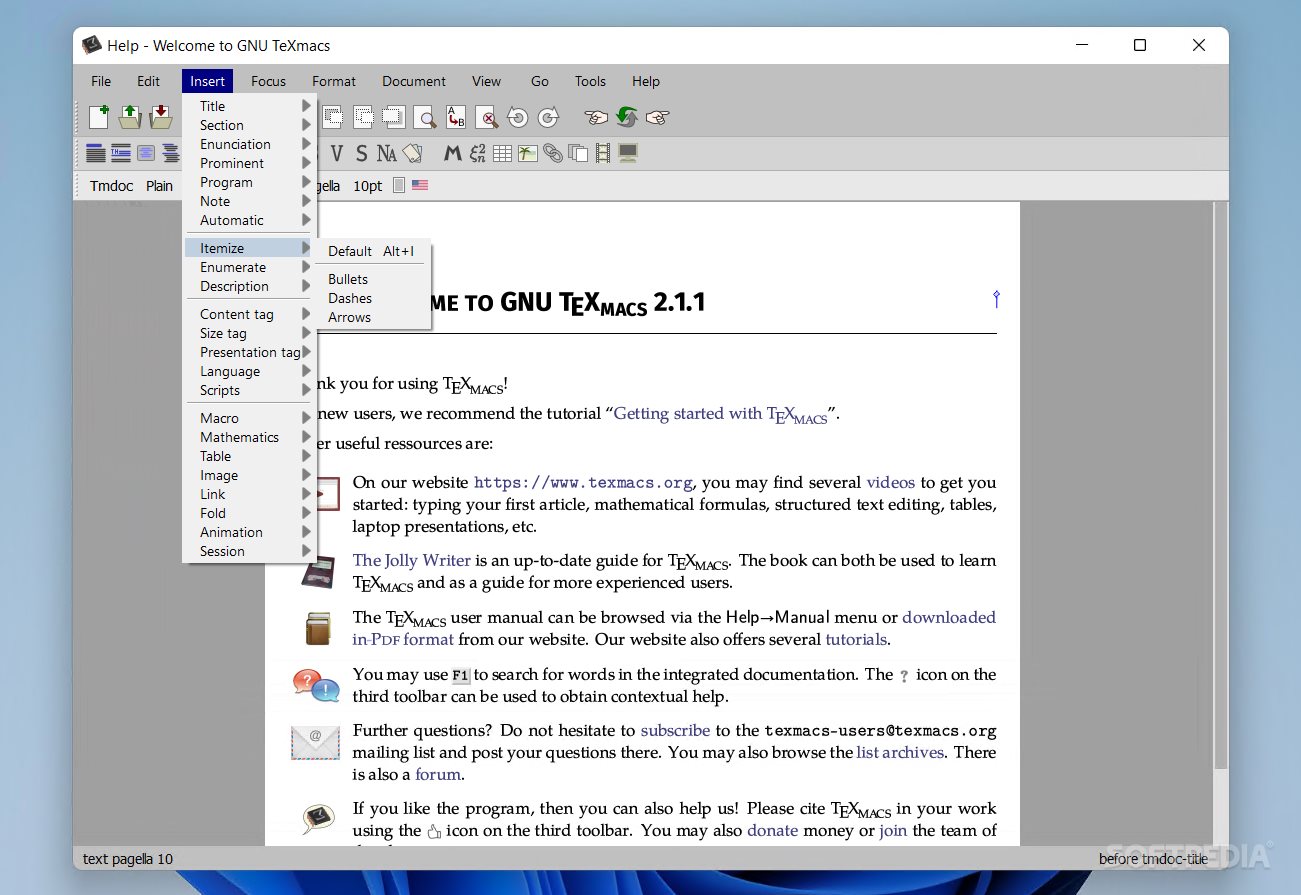Open the Tmdoc style dropdown
Image resolution: width=1301 pixels, height=895 pixels.
111,186
